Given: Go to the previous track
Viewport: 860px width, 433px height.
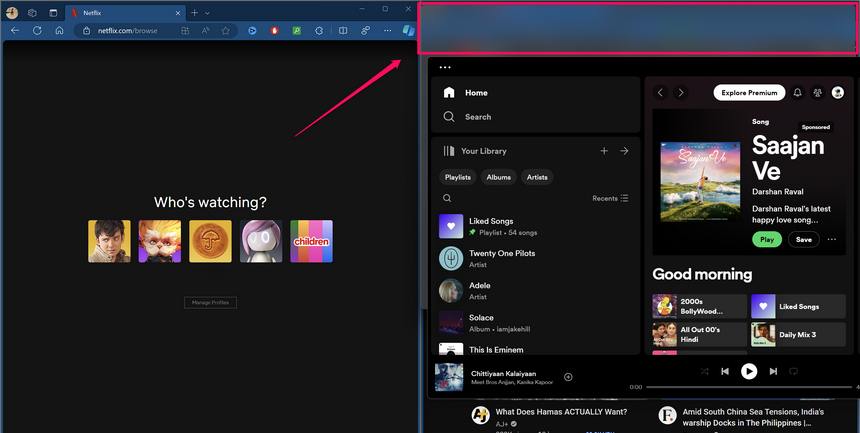Looking at the screenshot, I should point(725,371).
